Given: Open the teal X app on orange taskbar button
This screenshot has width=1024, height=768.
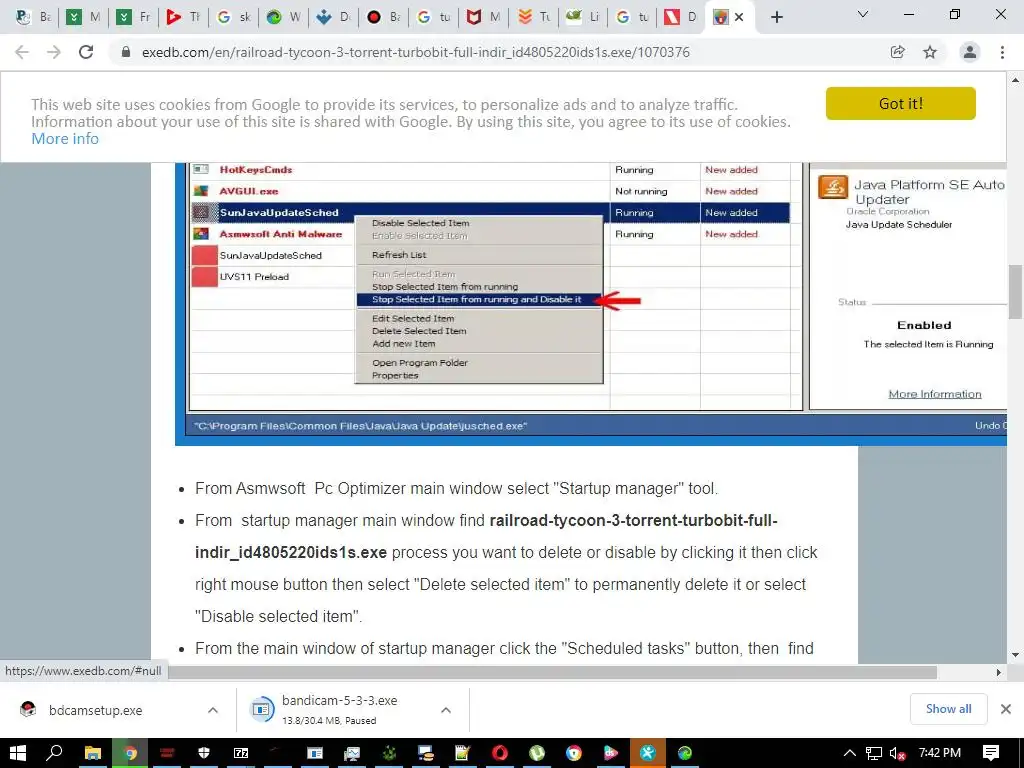Looking at the screenshot, I should pos(648,753).
